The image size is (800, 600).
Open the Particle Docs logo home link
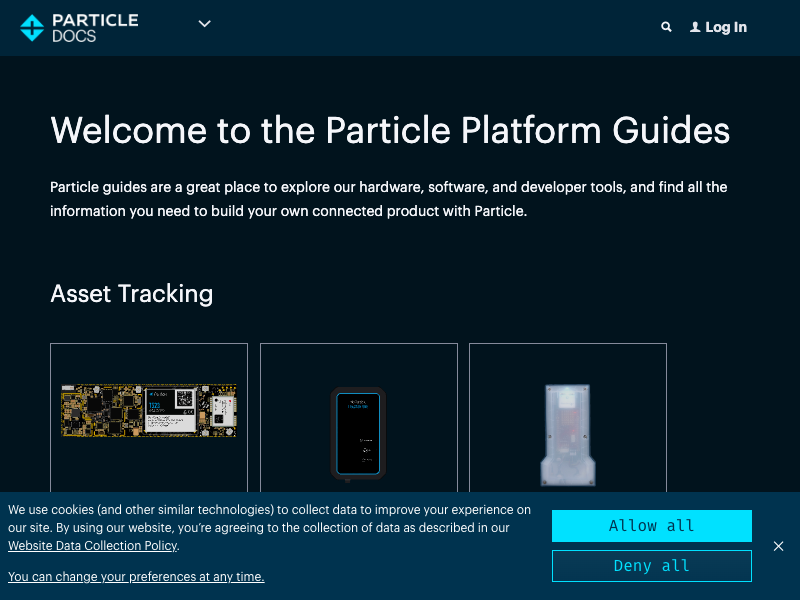[x=79, y=28]
